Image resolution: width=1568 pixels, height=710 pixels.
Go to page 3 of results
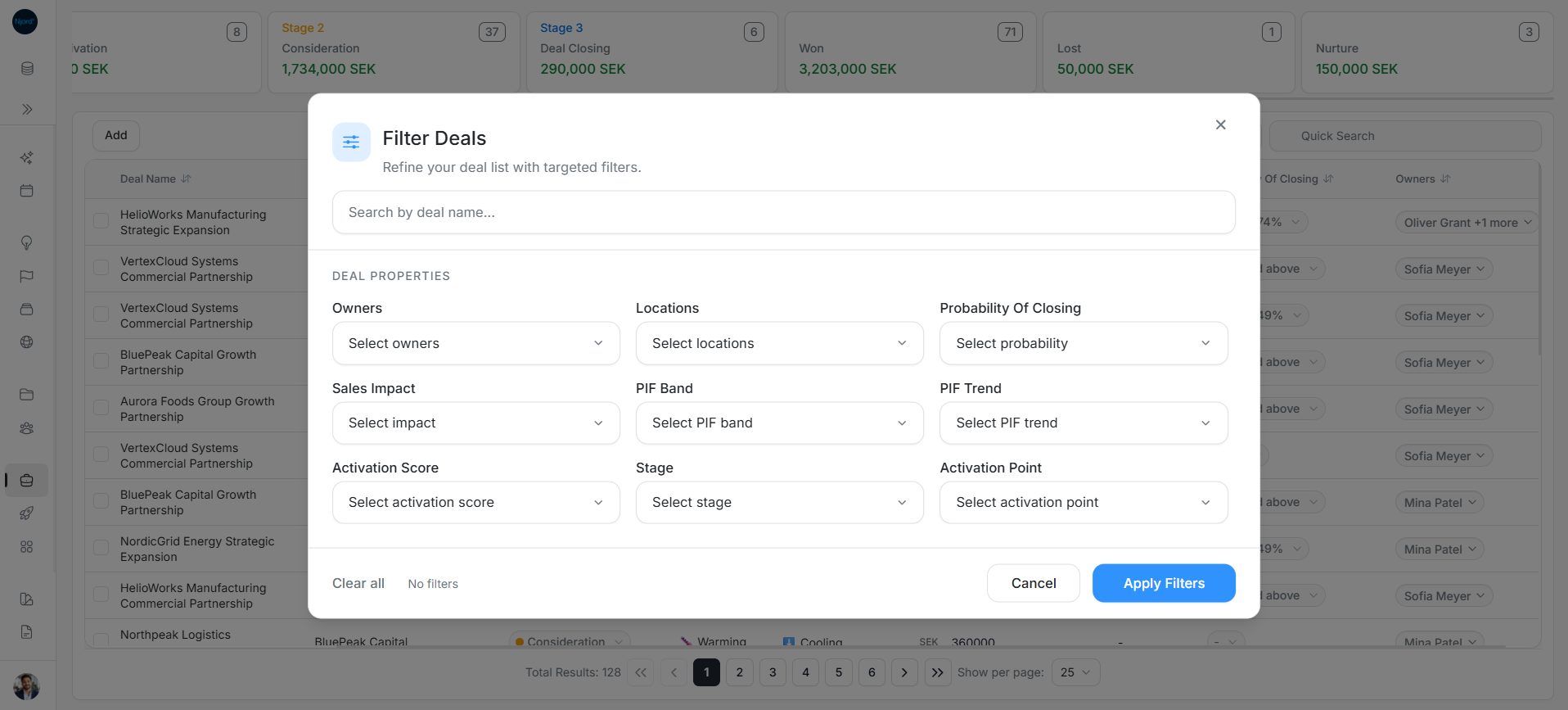coord(773,672)
